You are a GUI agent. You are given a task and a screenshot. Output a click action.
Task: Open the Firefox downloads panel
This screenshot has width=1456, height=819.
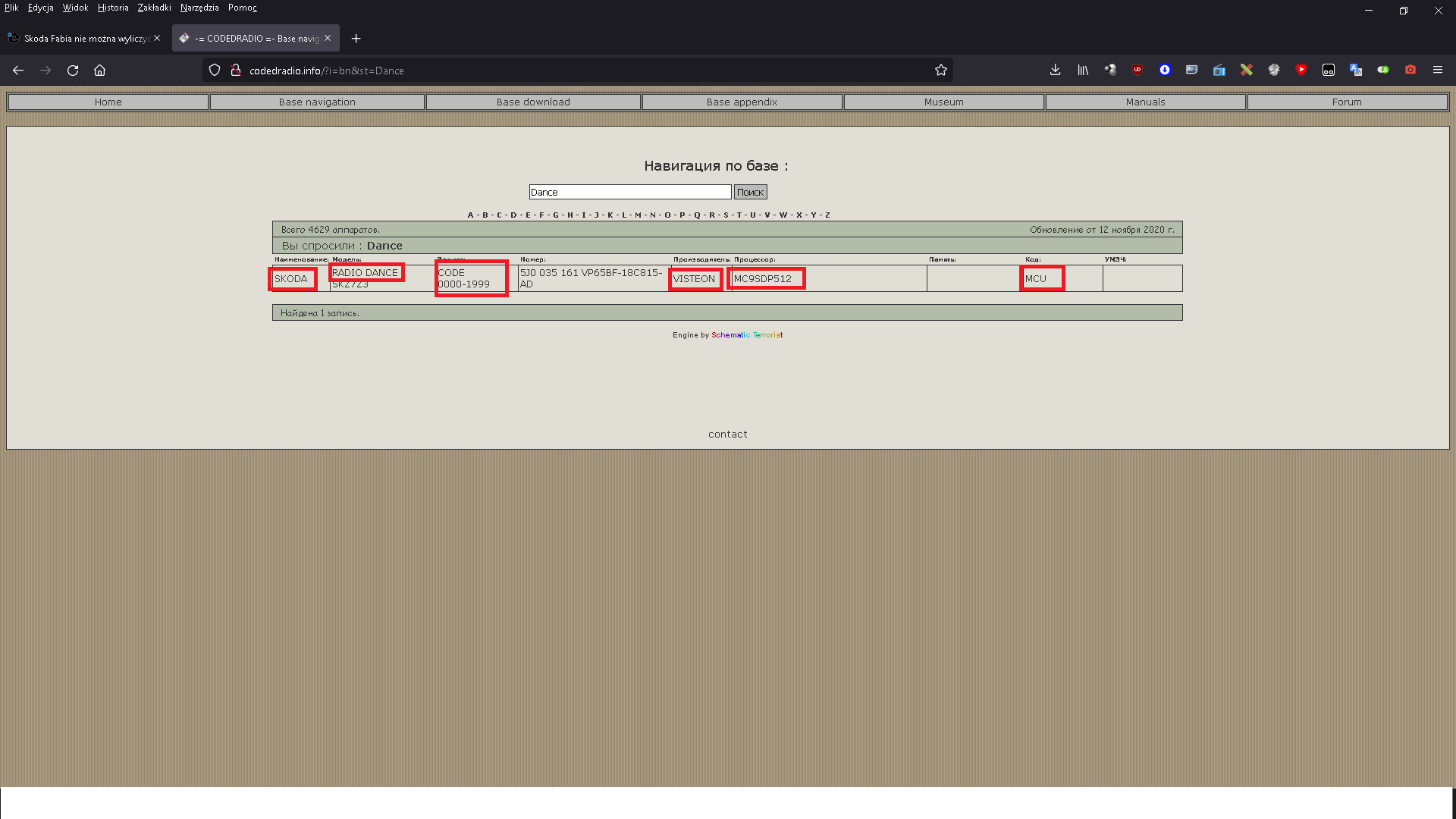click(x=1055, y=70)
